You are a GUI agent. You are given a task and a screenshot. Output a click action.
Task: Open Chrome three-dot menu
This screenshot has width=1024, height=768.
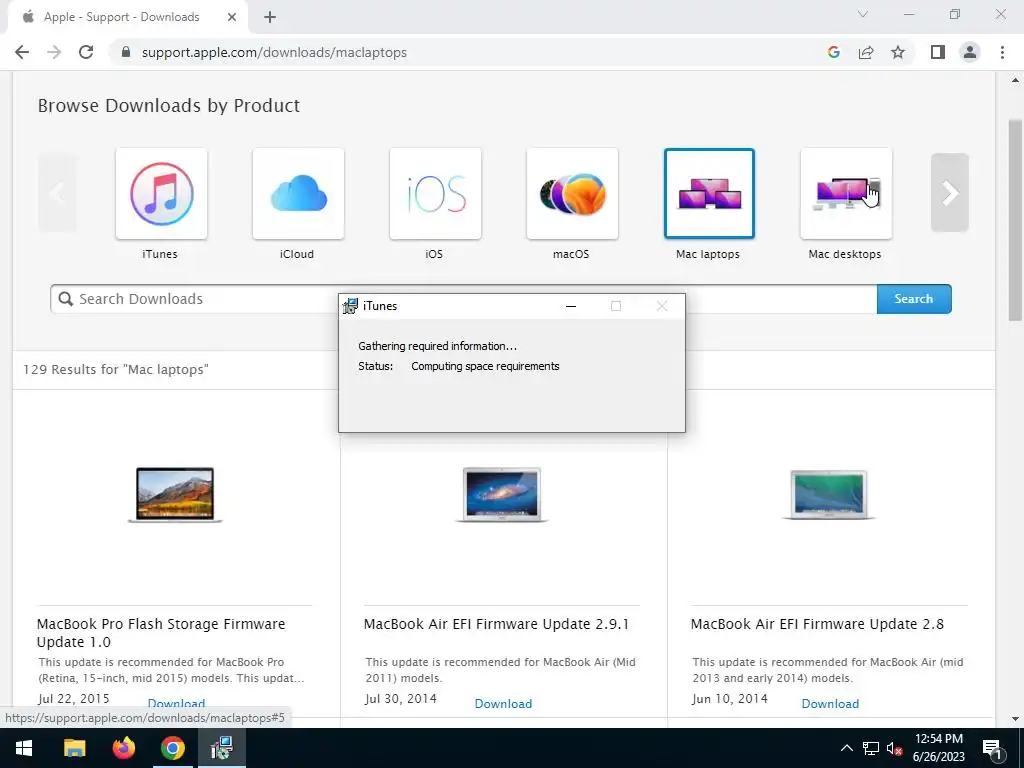pos(1002,52)
